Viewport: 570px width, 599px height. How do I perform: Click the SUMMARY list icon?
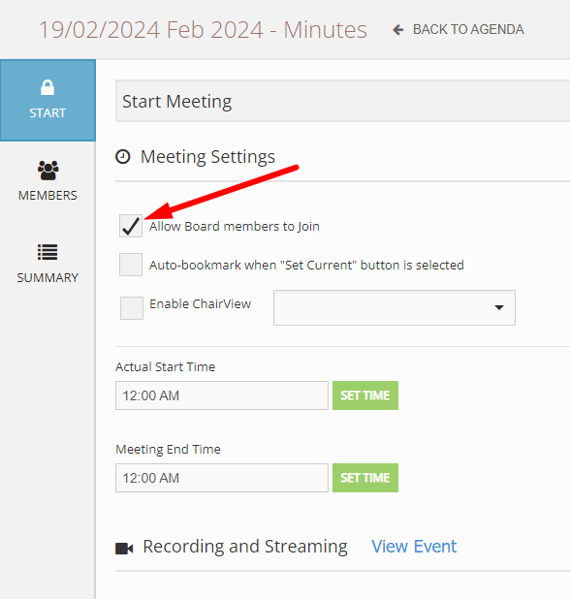47,252
